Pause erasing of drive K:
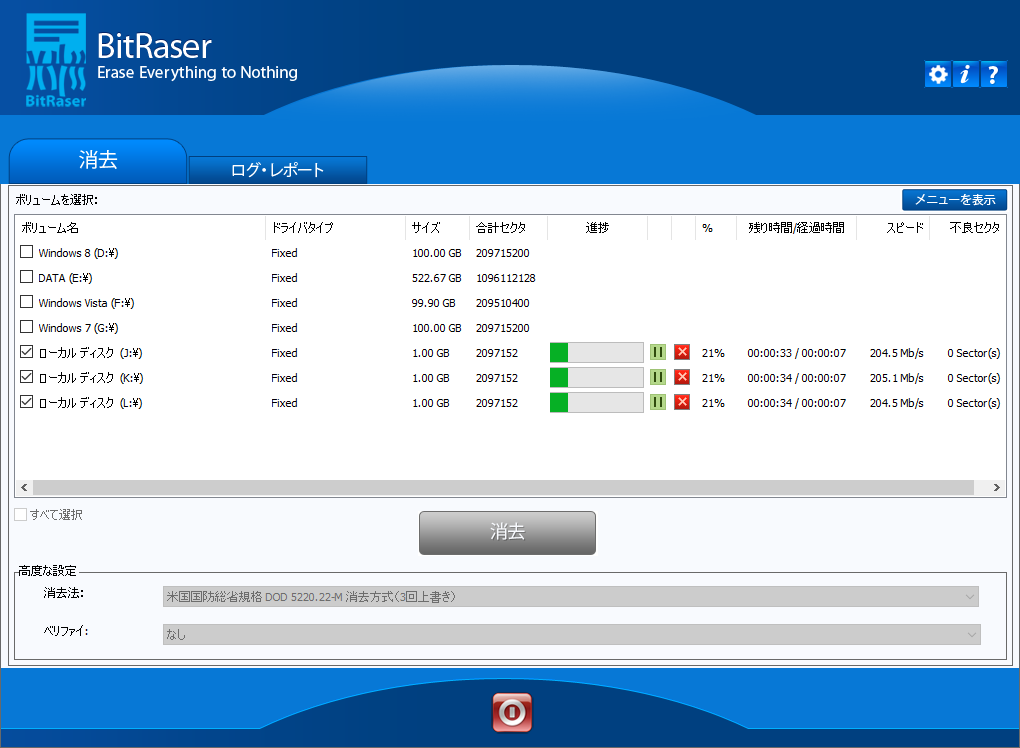1020x748 pixels. click(x=658, y=377)
